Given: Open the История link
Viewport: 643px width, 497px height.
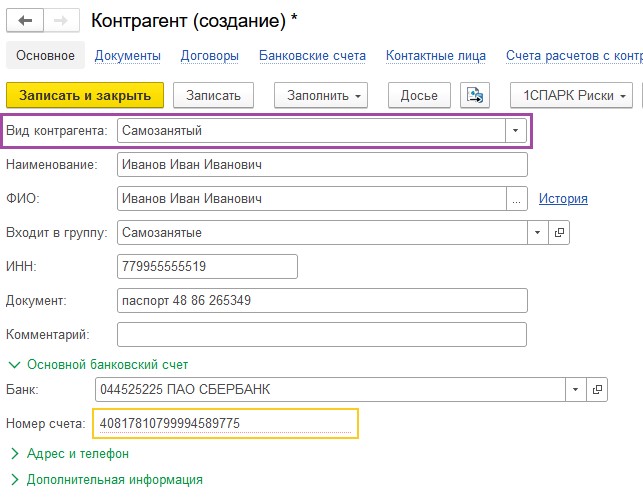Looking at the screenshot, I should click(x=563, y=198).
